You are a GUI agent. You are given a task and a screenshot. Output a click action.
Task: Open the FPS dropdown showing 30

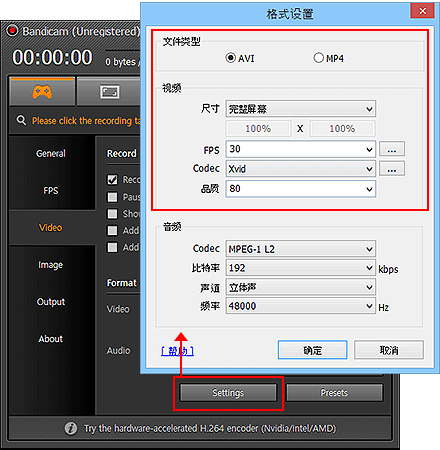click(x=301, y=149)
